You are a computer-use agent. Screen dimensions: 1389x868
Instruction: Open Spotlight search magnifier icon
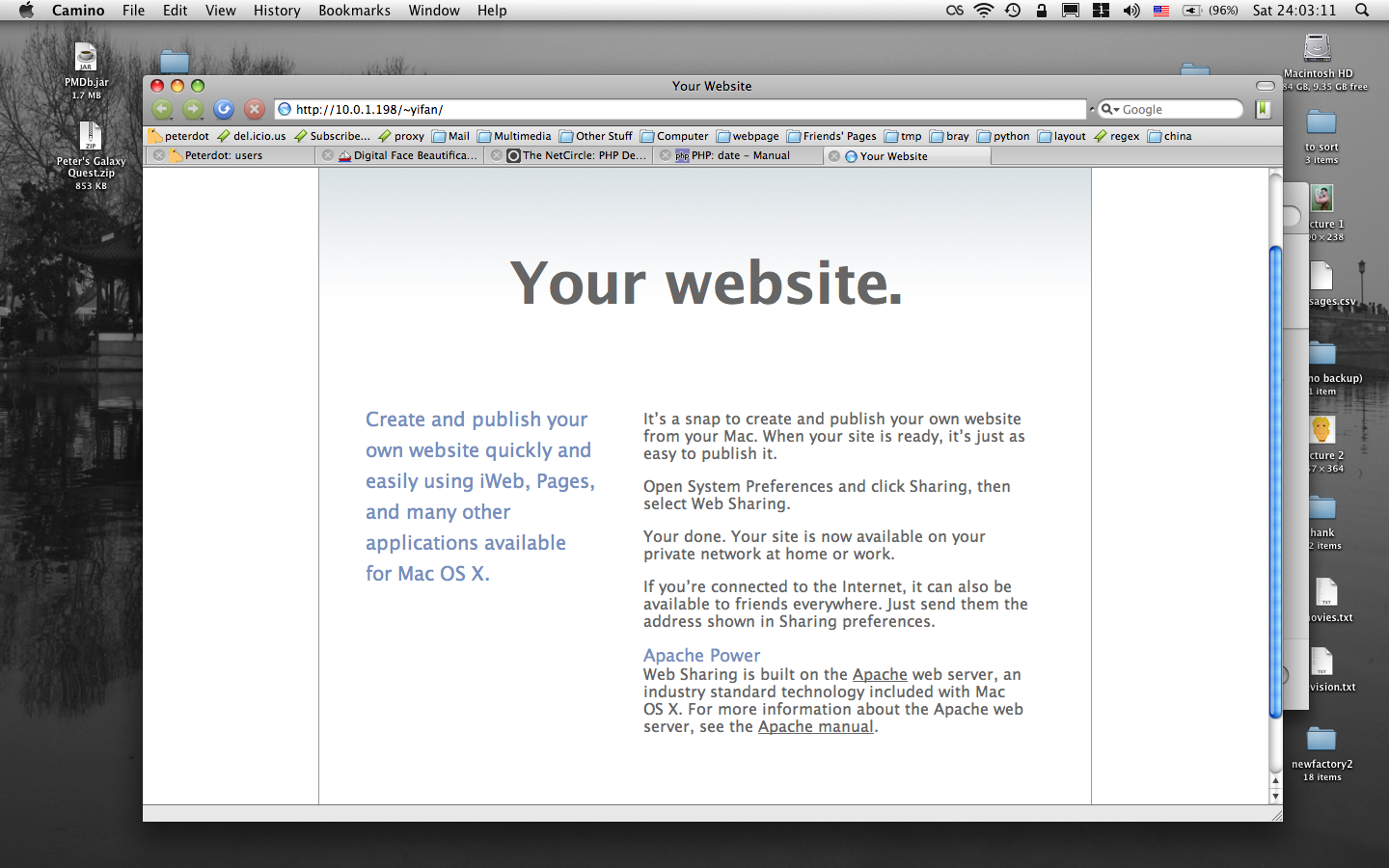coord(1362,11)
